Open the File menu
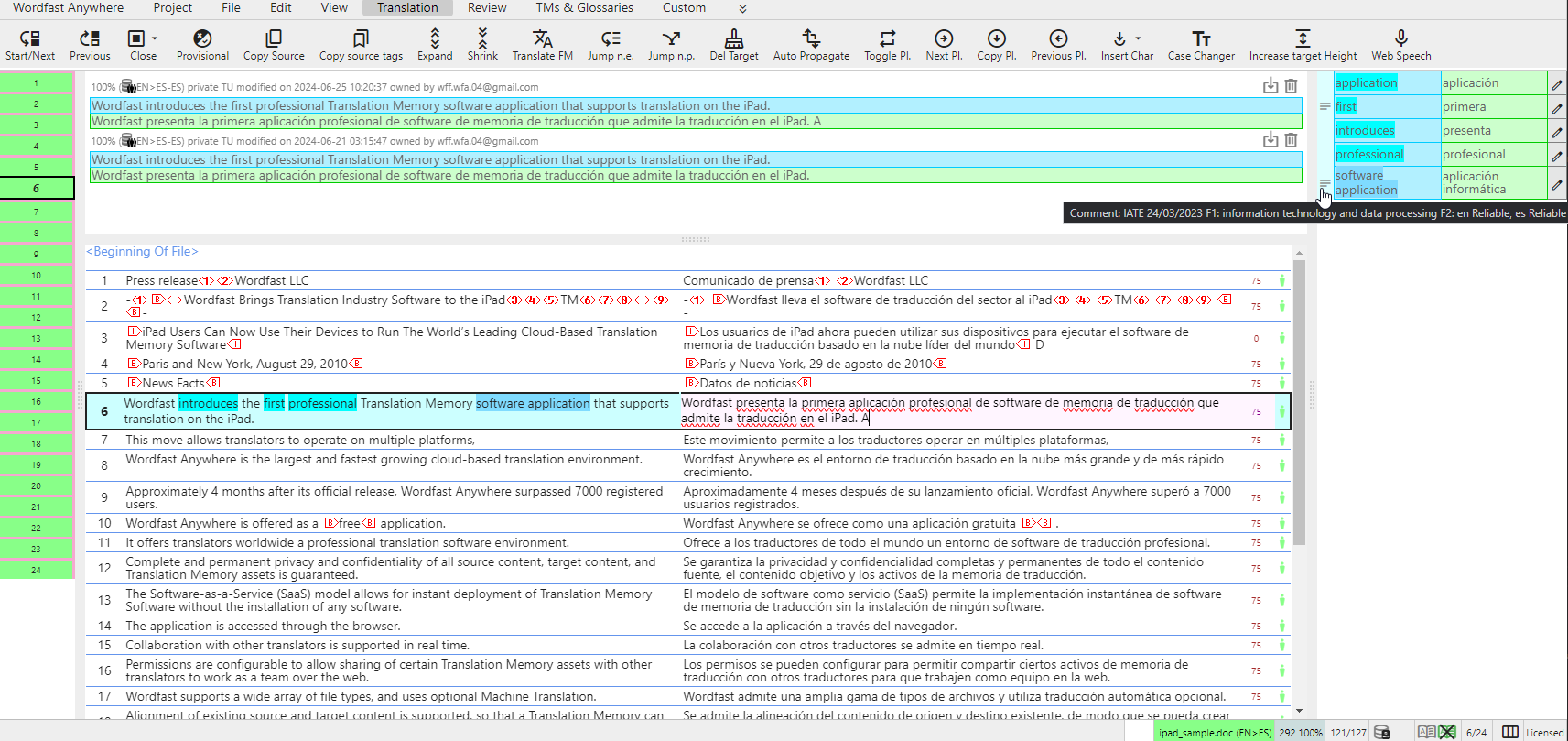 pos(231,7)
